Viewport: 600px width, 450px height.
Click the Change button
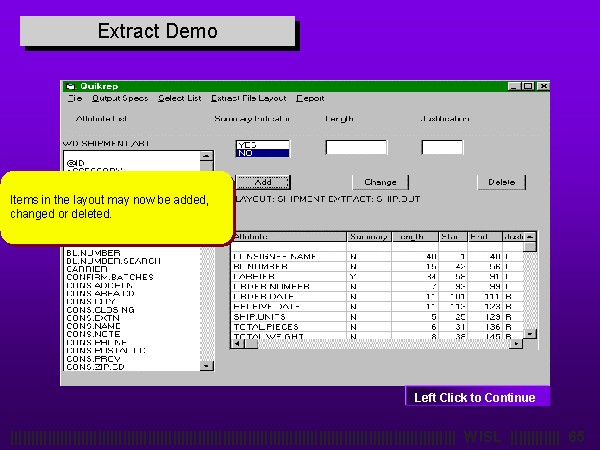pos(380,183)
